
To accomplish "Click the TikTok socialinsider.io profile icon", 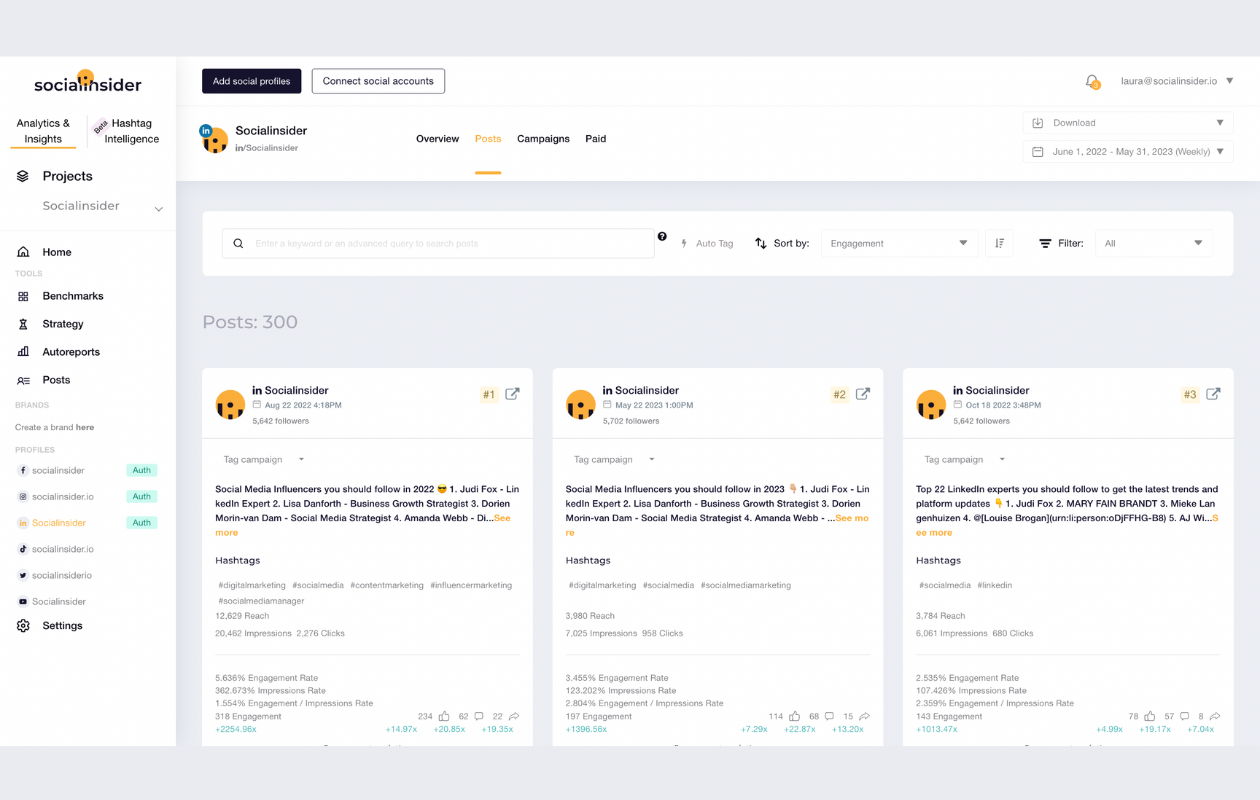I will 23,549.
